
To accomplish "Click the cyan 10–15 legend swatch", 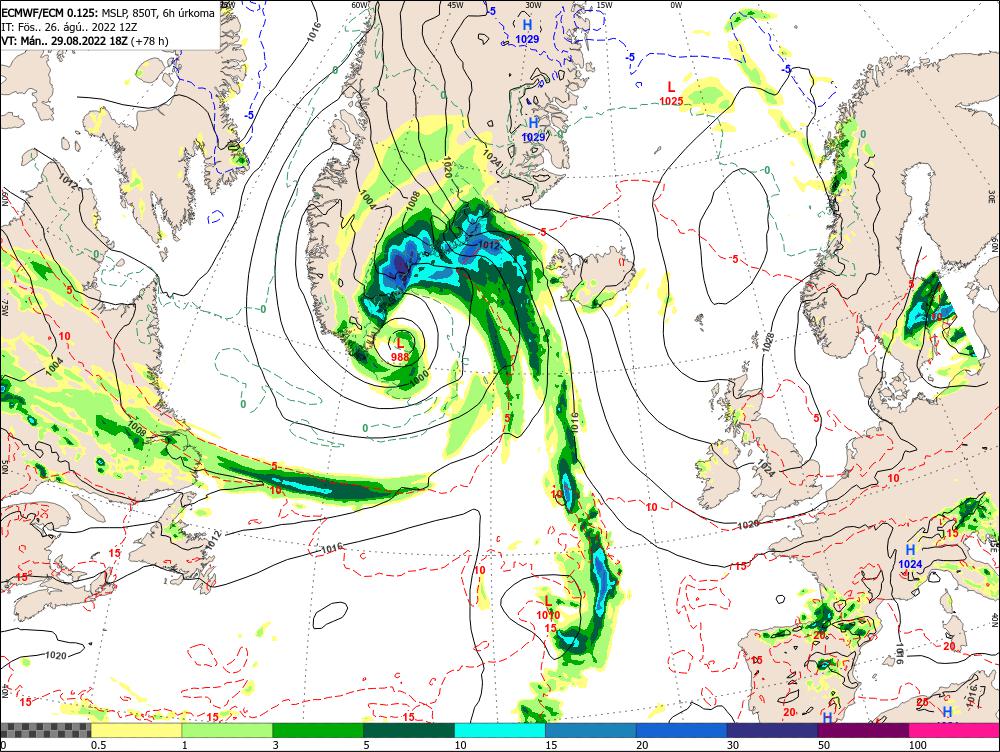I will point(500,730).
